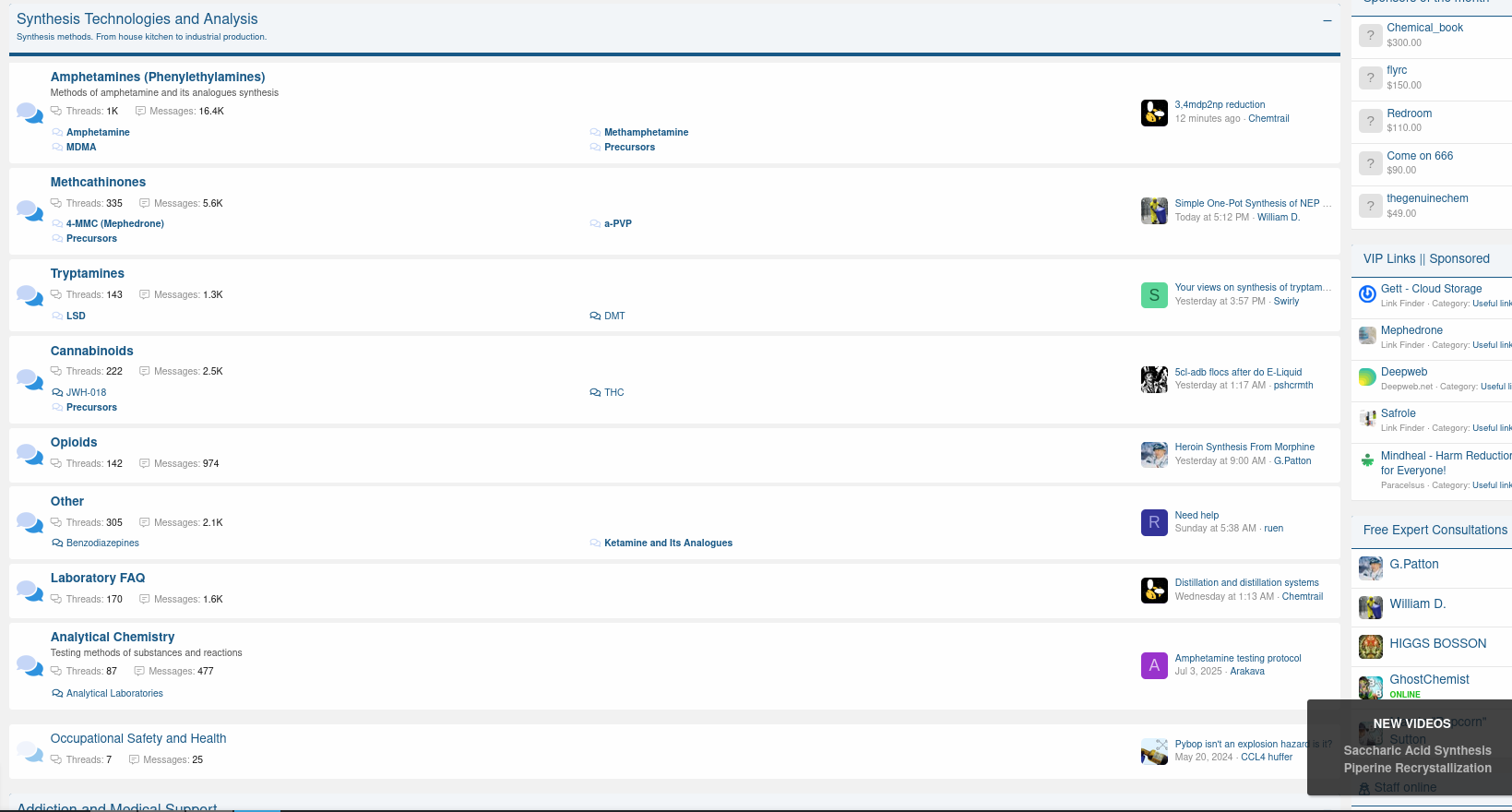Open the Amphetamines (Phenylethylamines) forum
The image size is (1512, 812).
point(158,77)
